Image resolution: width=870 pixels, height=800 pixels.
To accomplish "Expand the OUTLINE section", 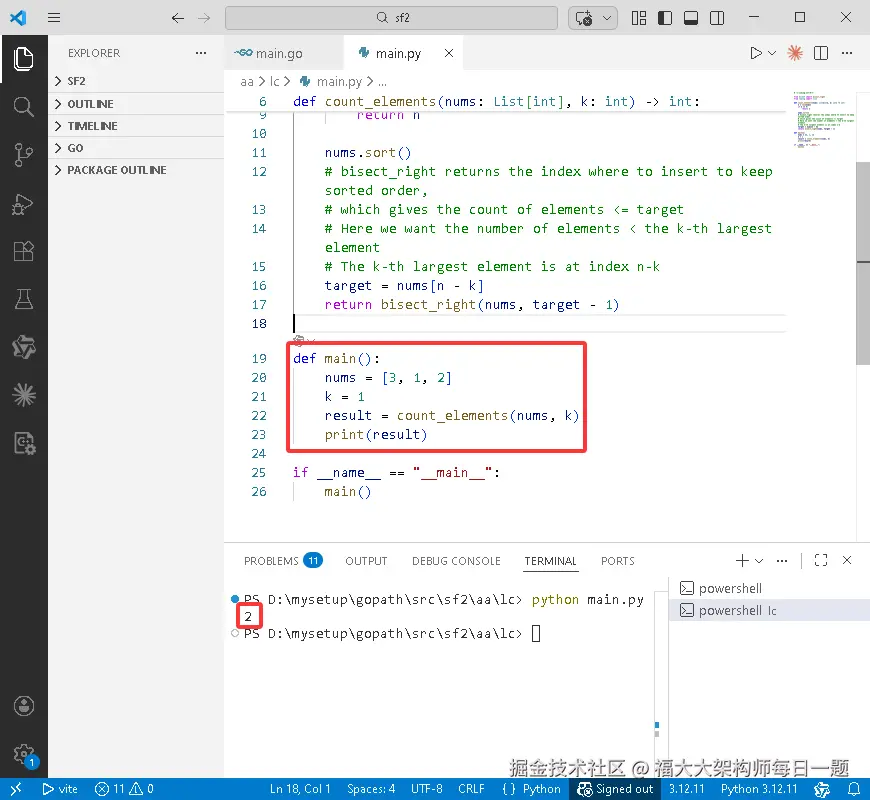I will tap(136, 104).
